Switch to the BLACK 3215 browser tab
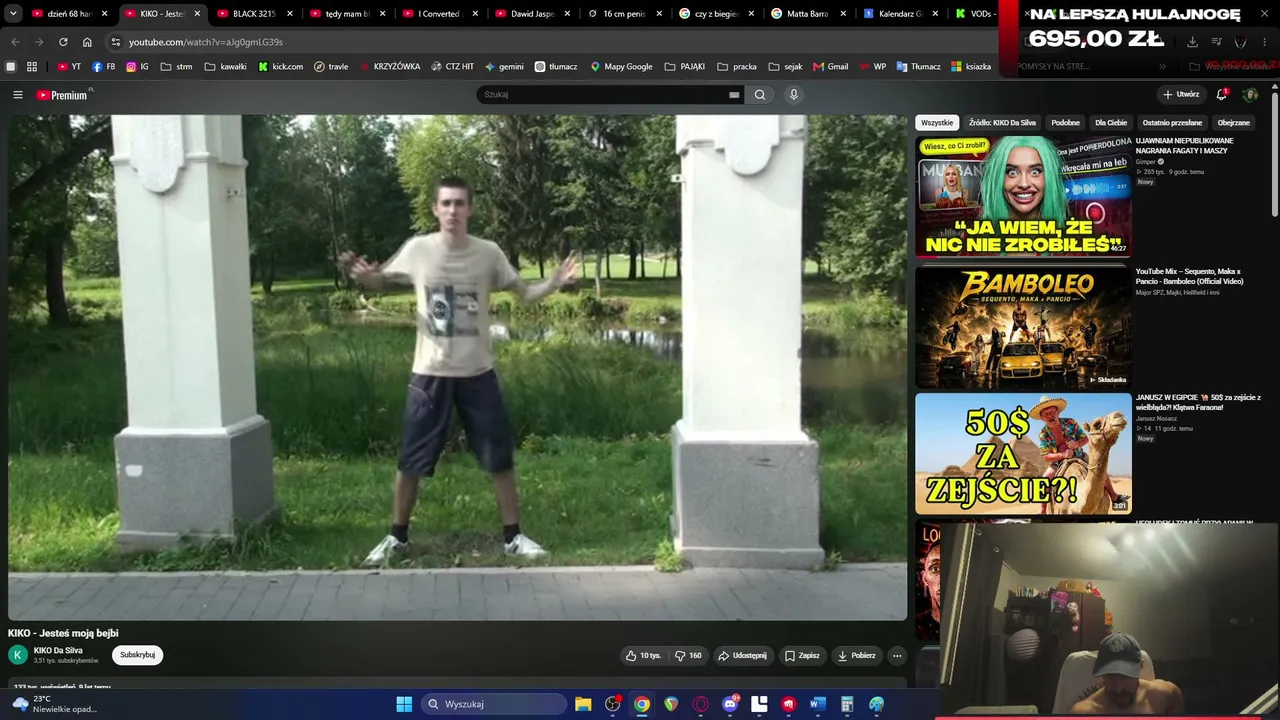This screenshot has width=1280, height=720. [253, 14]
